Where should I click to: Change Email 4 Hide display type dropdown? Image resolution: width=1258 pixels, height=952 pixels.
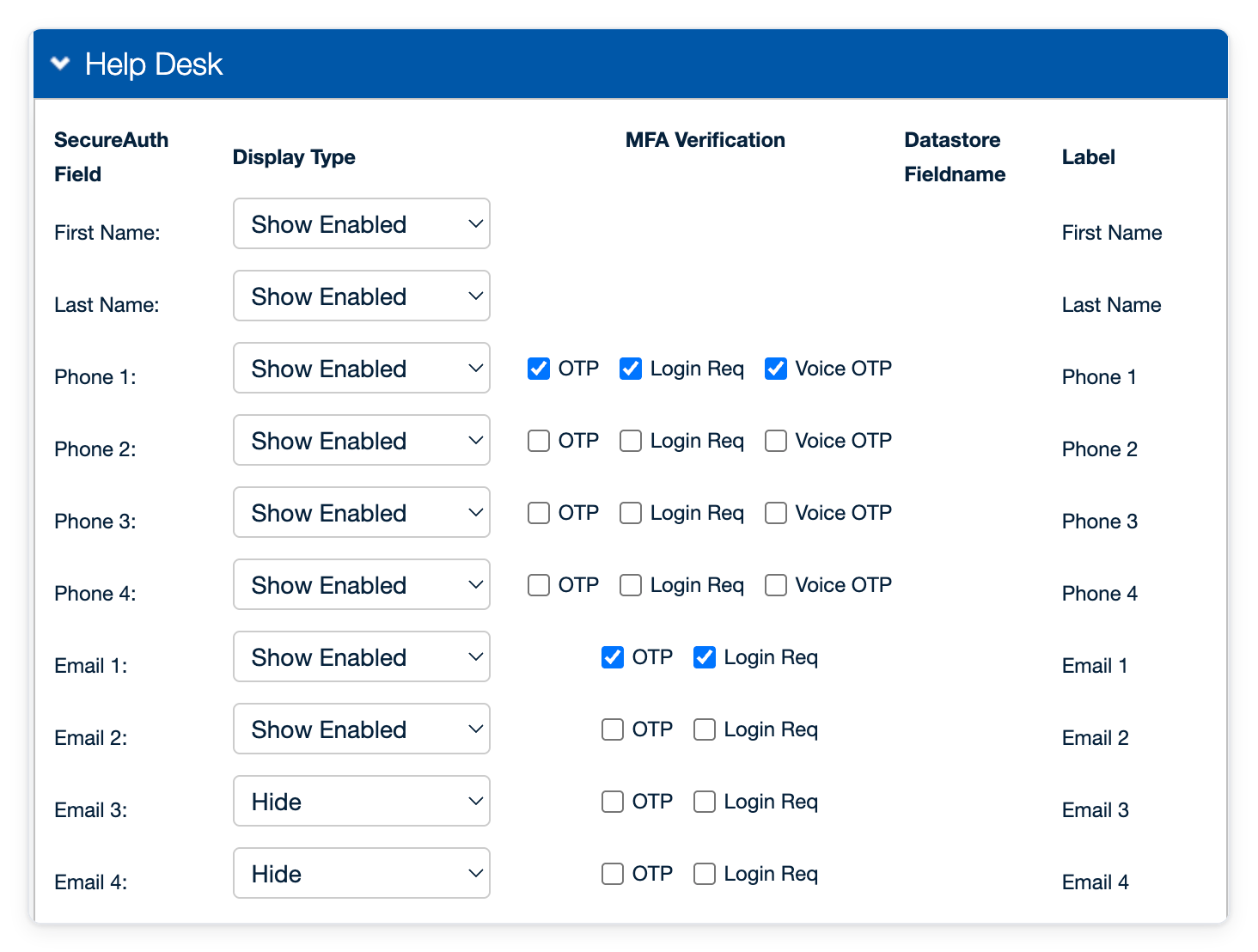pyautogui.click(x=362, y=873)
